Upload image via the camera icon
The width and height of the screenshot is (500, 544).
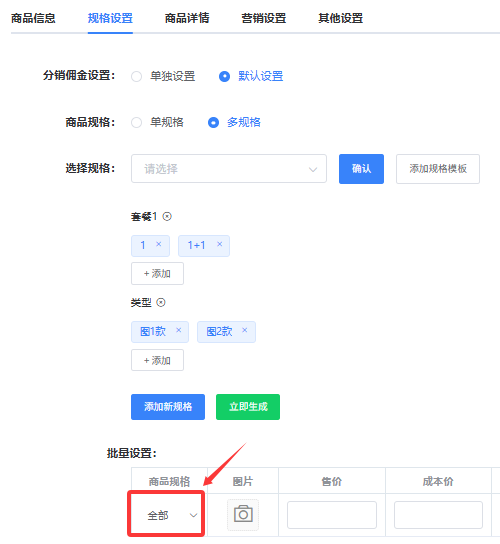coord(243,515)
